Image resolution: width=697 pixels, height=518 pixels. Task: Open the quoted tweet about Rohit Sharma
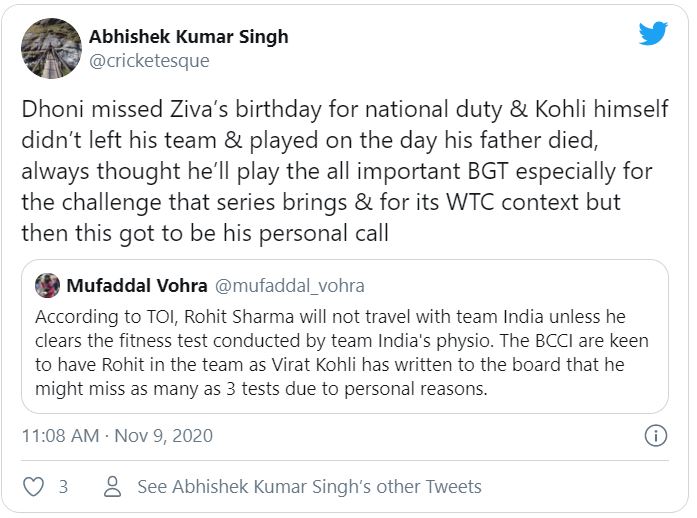click(342, 353)
